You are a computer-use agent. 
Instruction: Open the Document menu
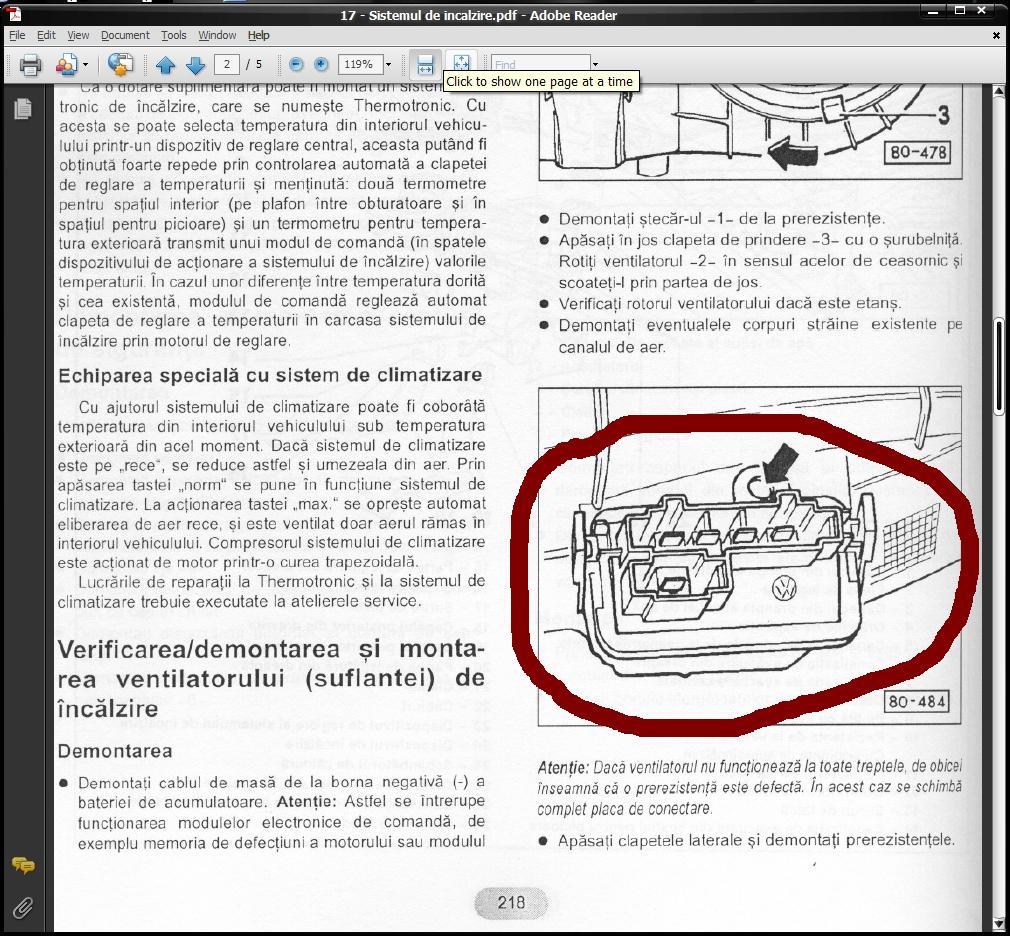125,35
